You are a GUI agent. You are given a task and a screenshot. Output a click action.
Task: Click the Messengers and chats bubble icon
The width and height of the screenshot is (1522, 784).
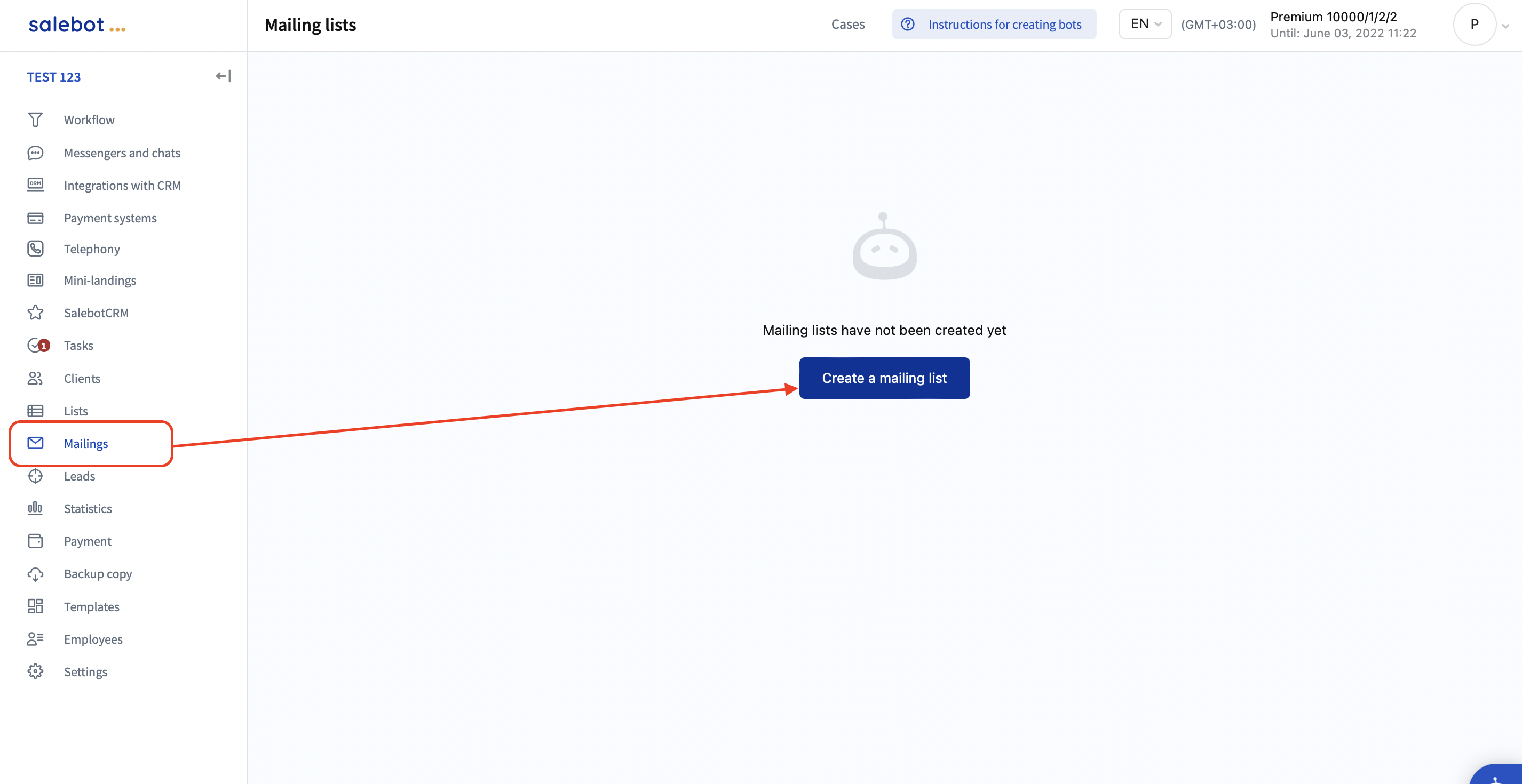point(35,153)
